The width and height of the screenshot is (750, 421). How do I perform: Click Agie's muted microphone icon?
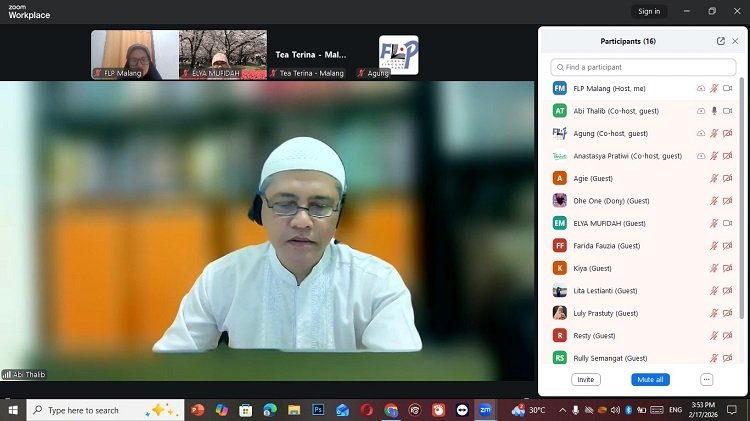[714, 178]
